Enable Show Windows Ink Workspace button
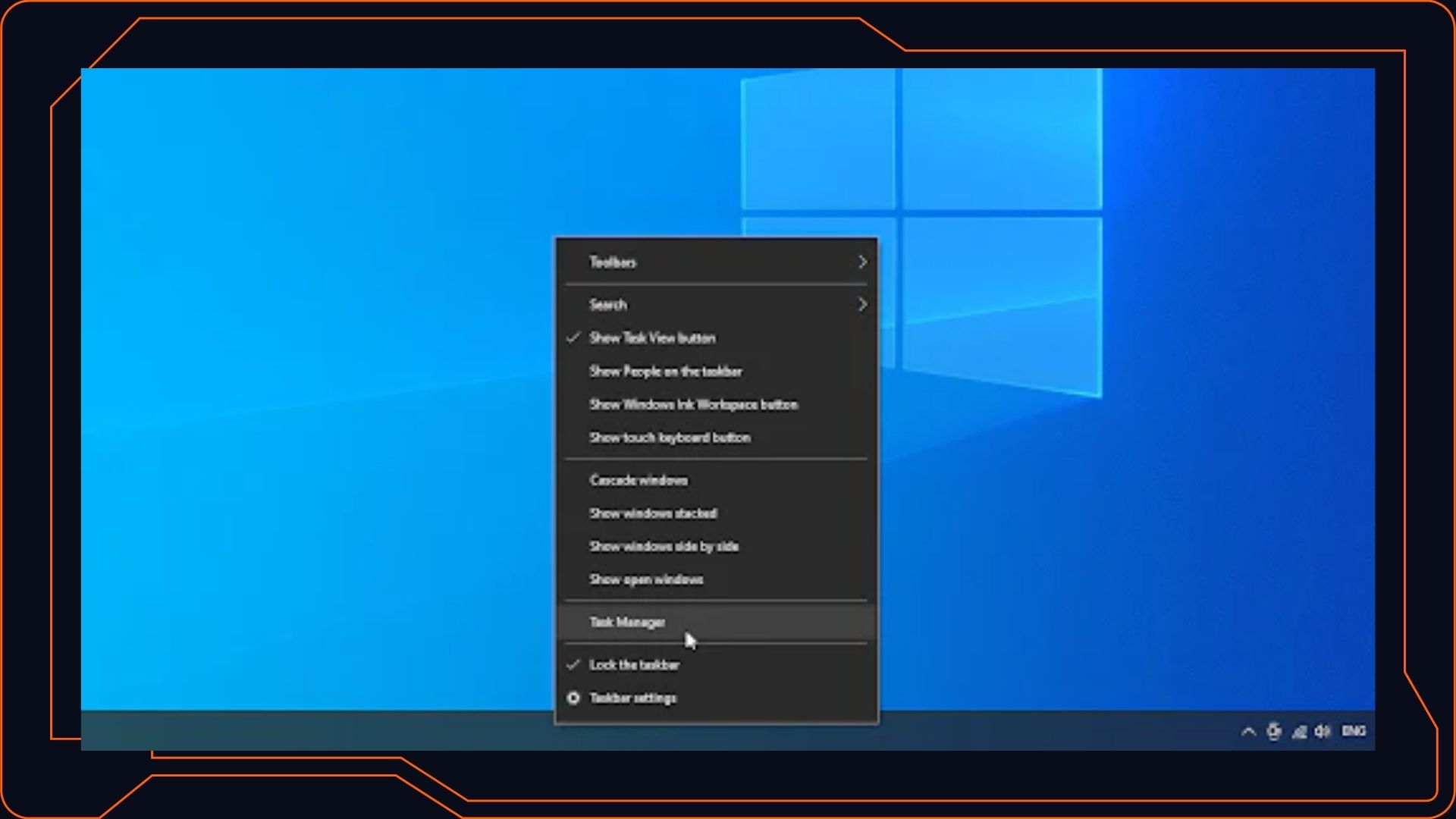Image resolution: width=1456 pixels, height=819 pixels. click(x=717, y=404)
